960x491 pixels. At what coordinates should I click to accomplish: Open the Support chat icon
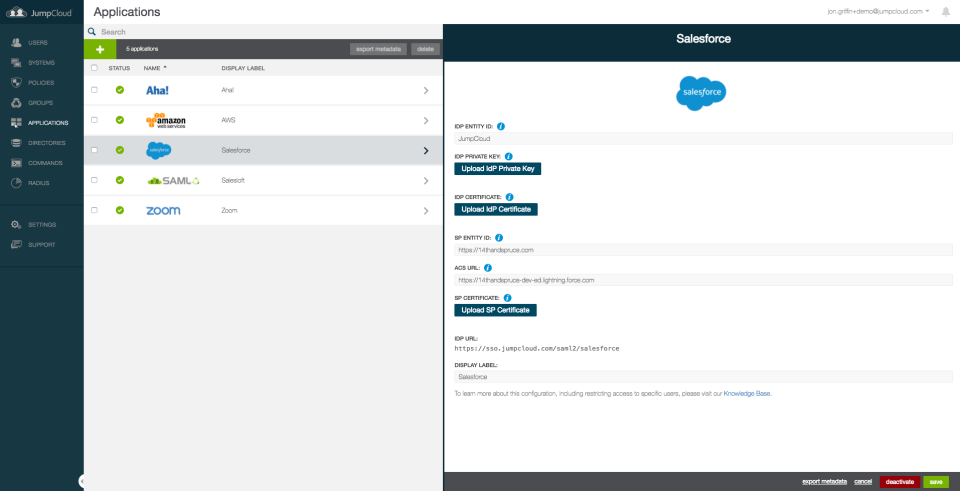tap(17, 245)
